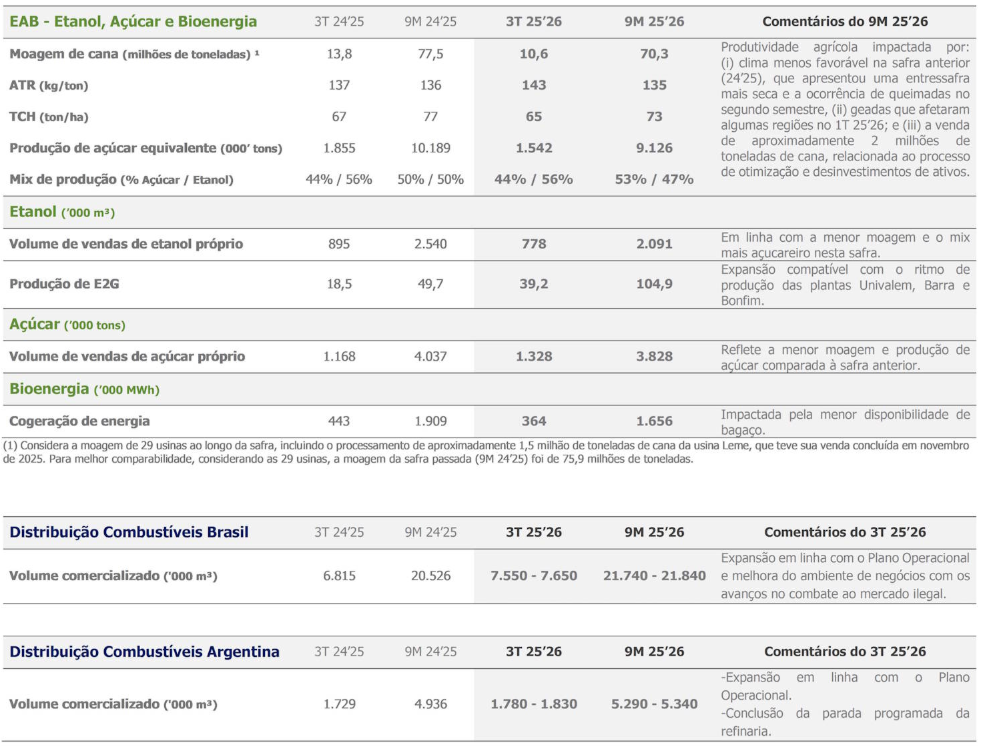Image resolution: width=983 pixels, height=749 pixels.
Task: Click the 'EAB - Etanol, Açúcar e Bioenergia' header
Action: (133, 21)
